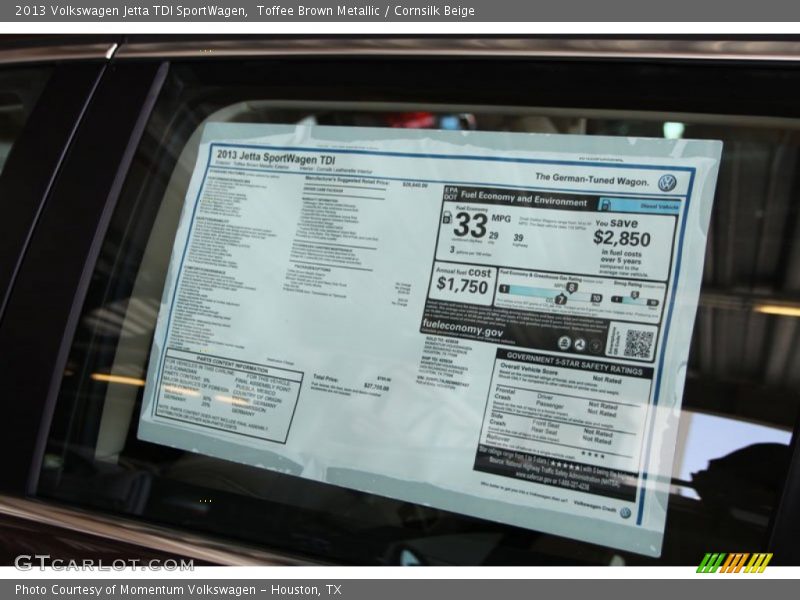Click the Volkswagen logo beside German-Tuned Wagon
800x600 pixels.
pos(667,182)
